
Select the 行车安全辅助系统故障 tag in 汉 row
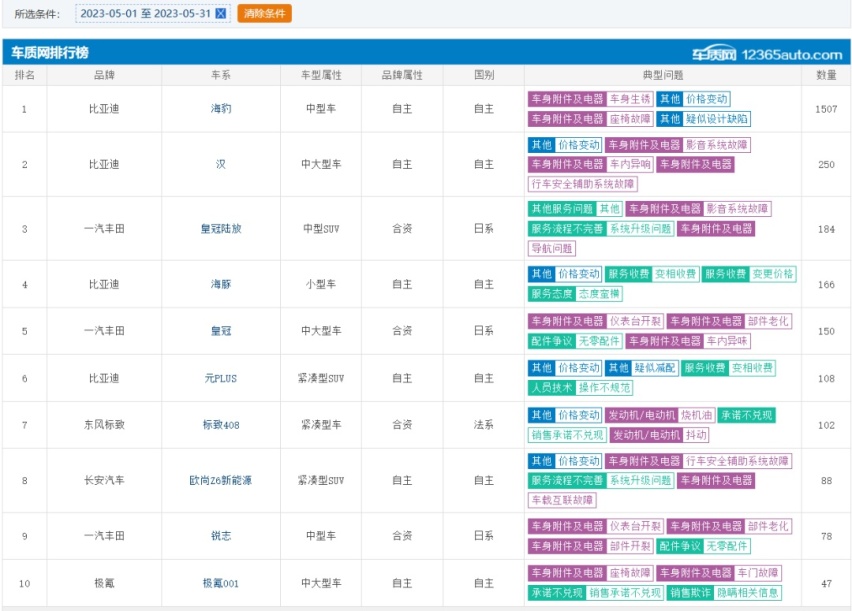[x=582, y=184]
